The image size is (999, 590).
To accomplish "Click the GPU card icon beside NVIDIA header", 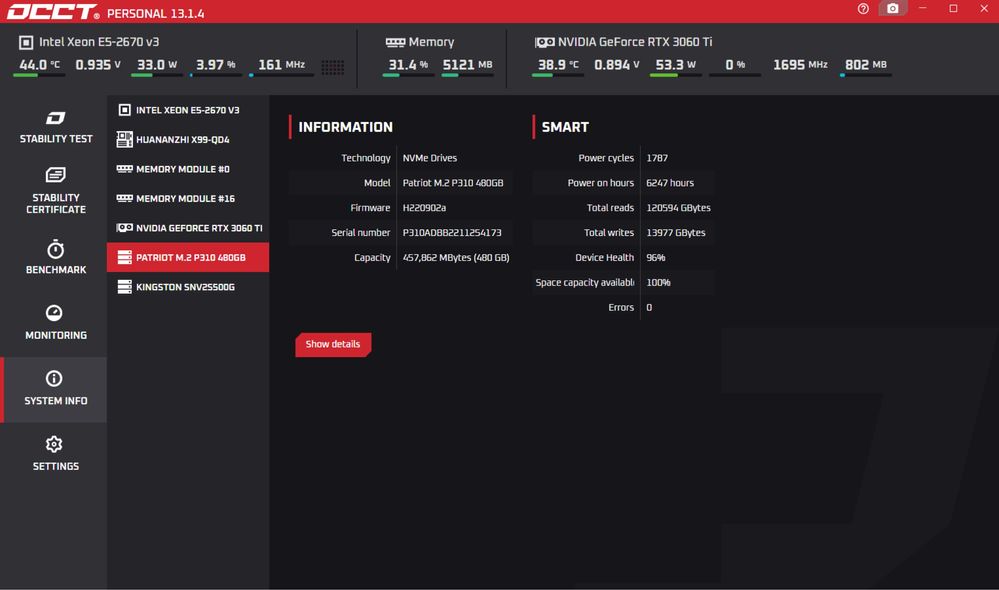I will (x=545, y=42).
